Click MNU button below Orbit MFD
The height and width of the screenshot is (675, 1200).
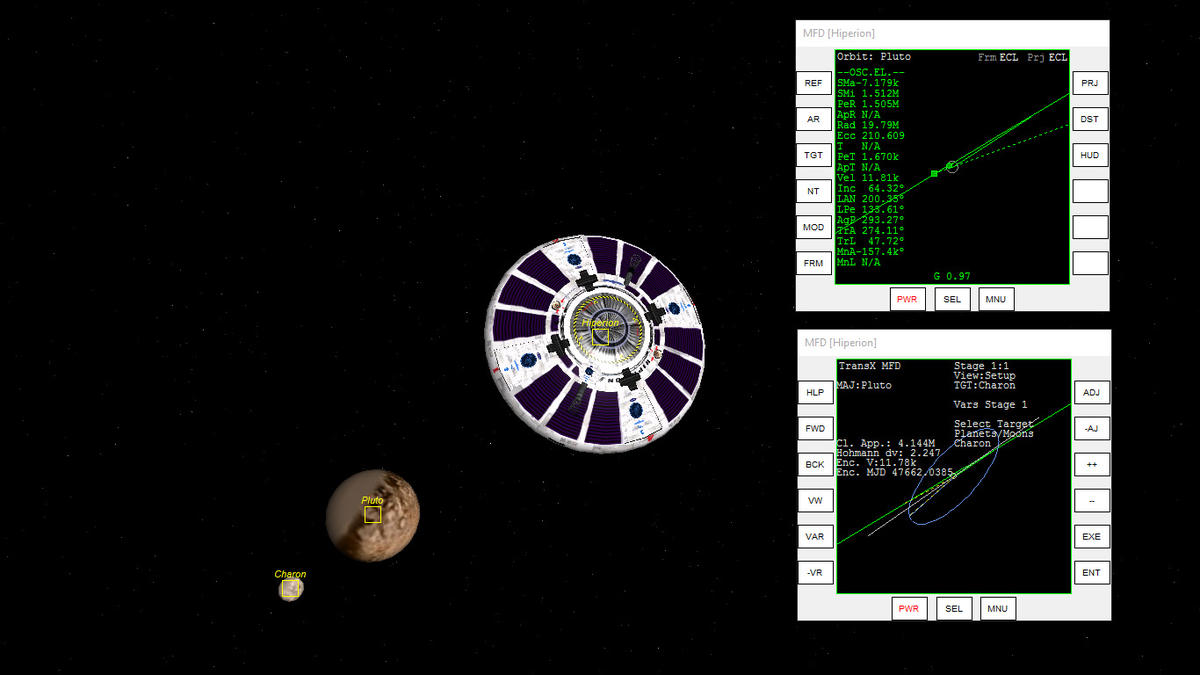(997, 299)
